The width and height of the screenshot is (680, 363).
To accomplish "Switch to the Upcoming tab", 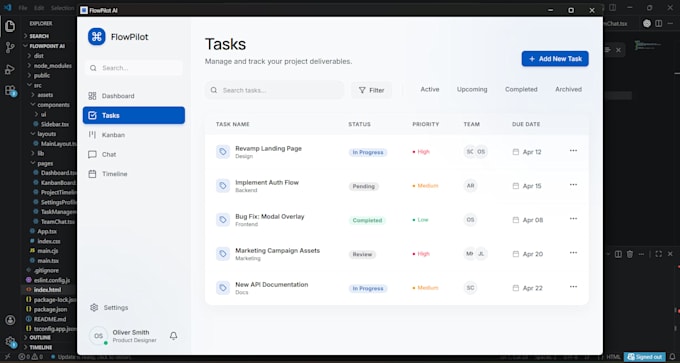I will click(472, 89).
